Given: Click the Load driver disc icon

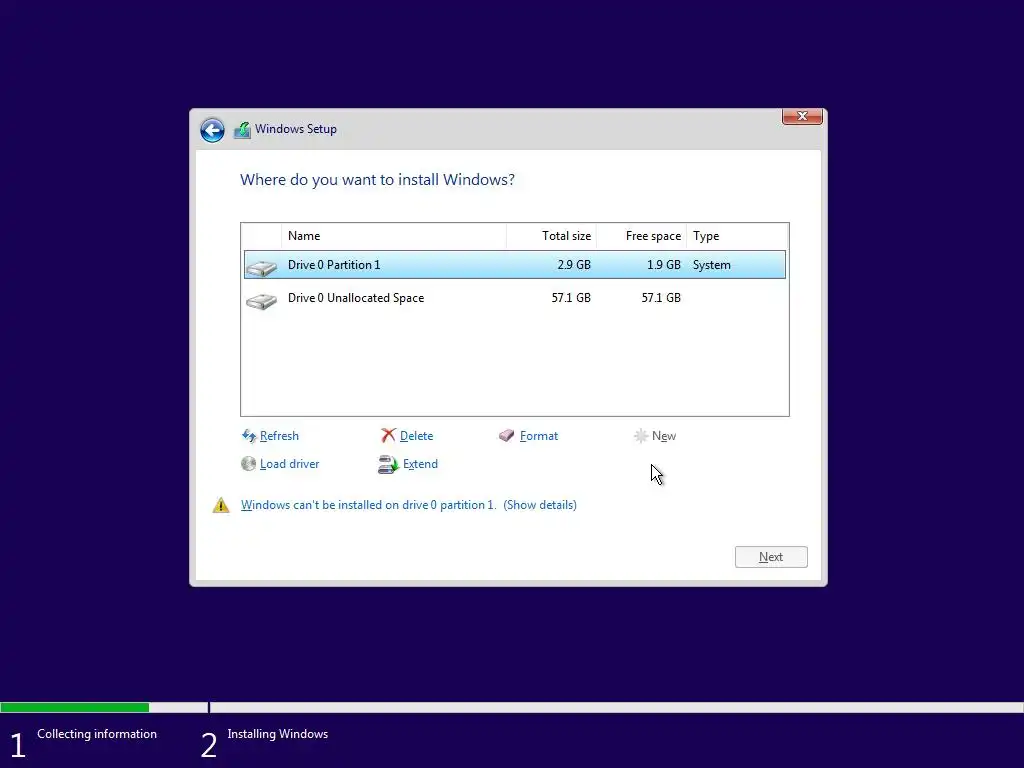Looking at the screenshot, I should click(x=248, y=464).
